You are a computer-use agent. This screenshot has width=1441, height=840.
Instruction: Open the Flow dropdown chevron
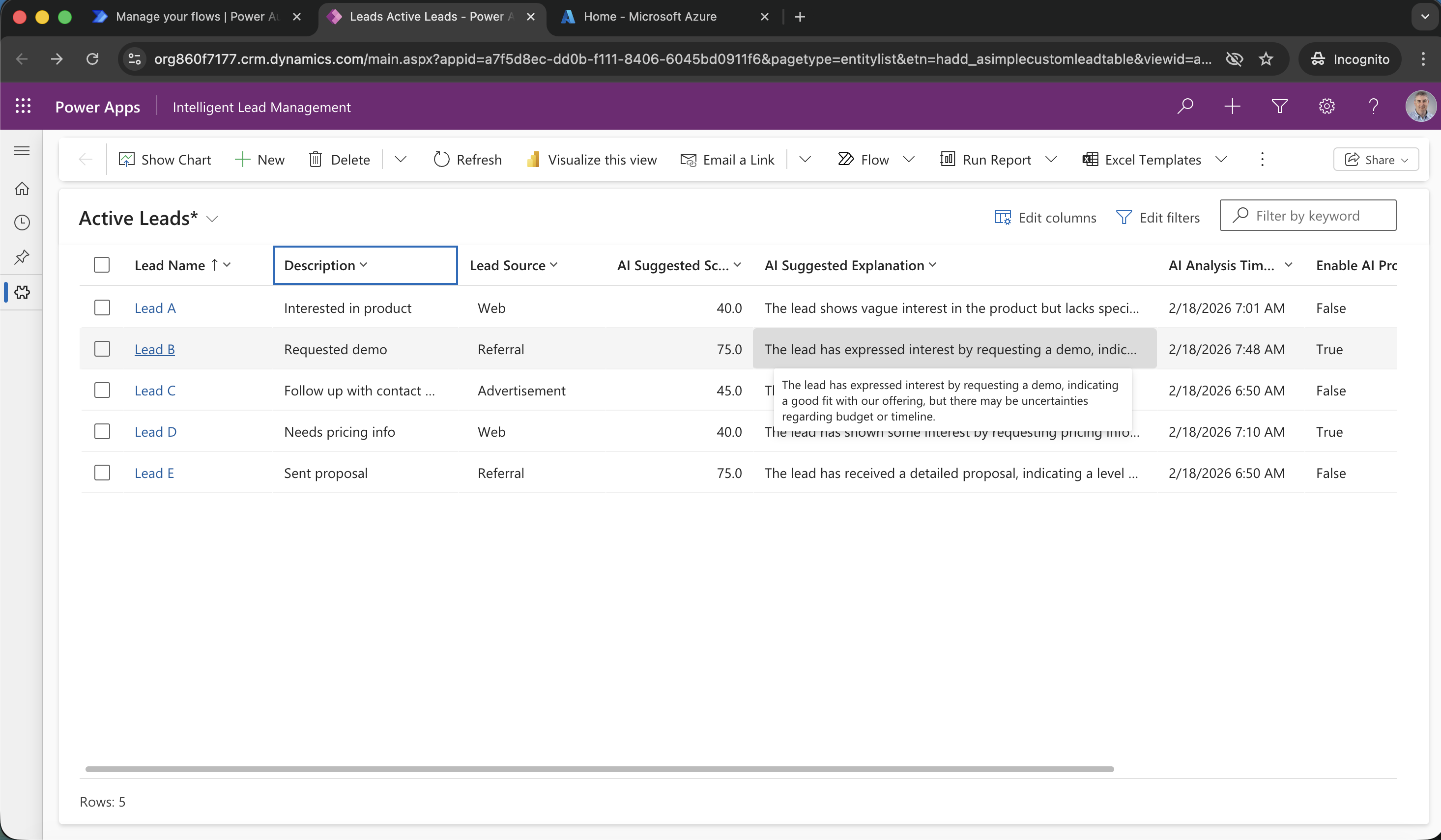click(x=909, y=160)
